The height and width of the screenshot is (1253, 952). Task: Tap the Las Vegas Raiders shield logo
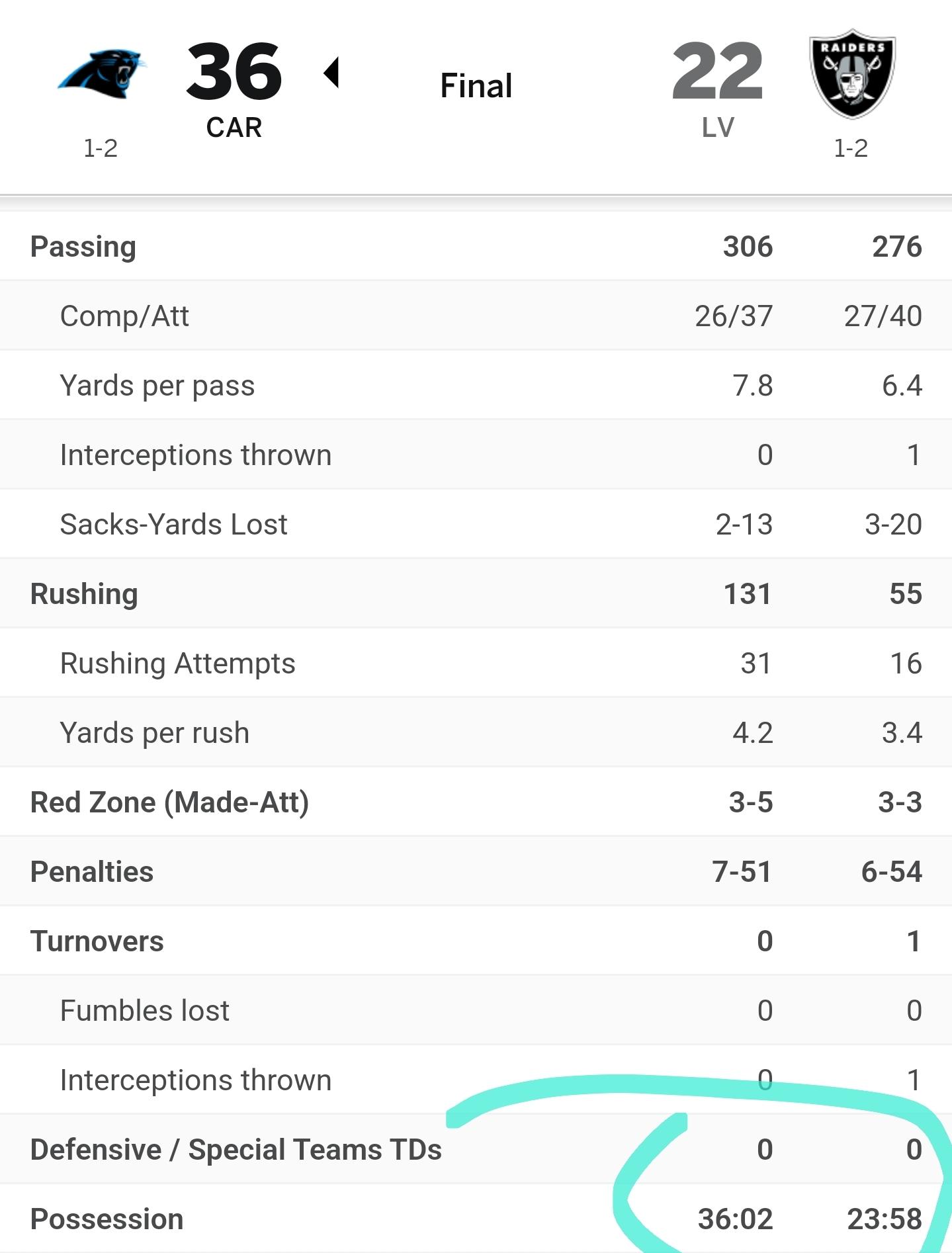pos(852,73)
